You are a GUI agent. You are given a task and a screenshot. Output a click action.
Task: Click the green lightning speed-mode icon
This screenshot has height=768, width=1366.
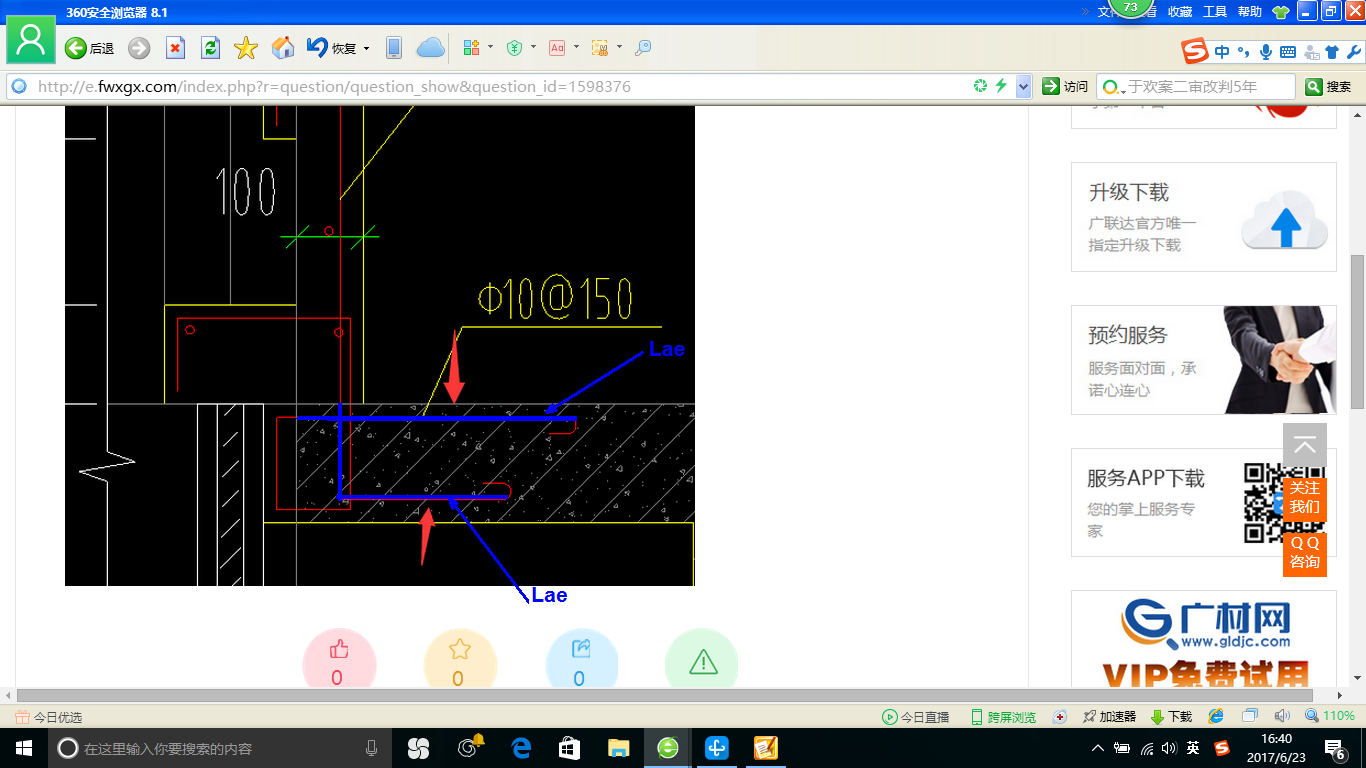[1001, 87]
